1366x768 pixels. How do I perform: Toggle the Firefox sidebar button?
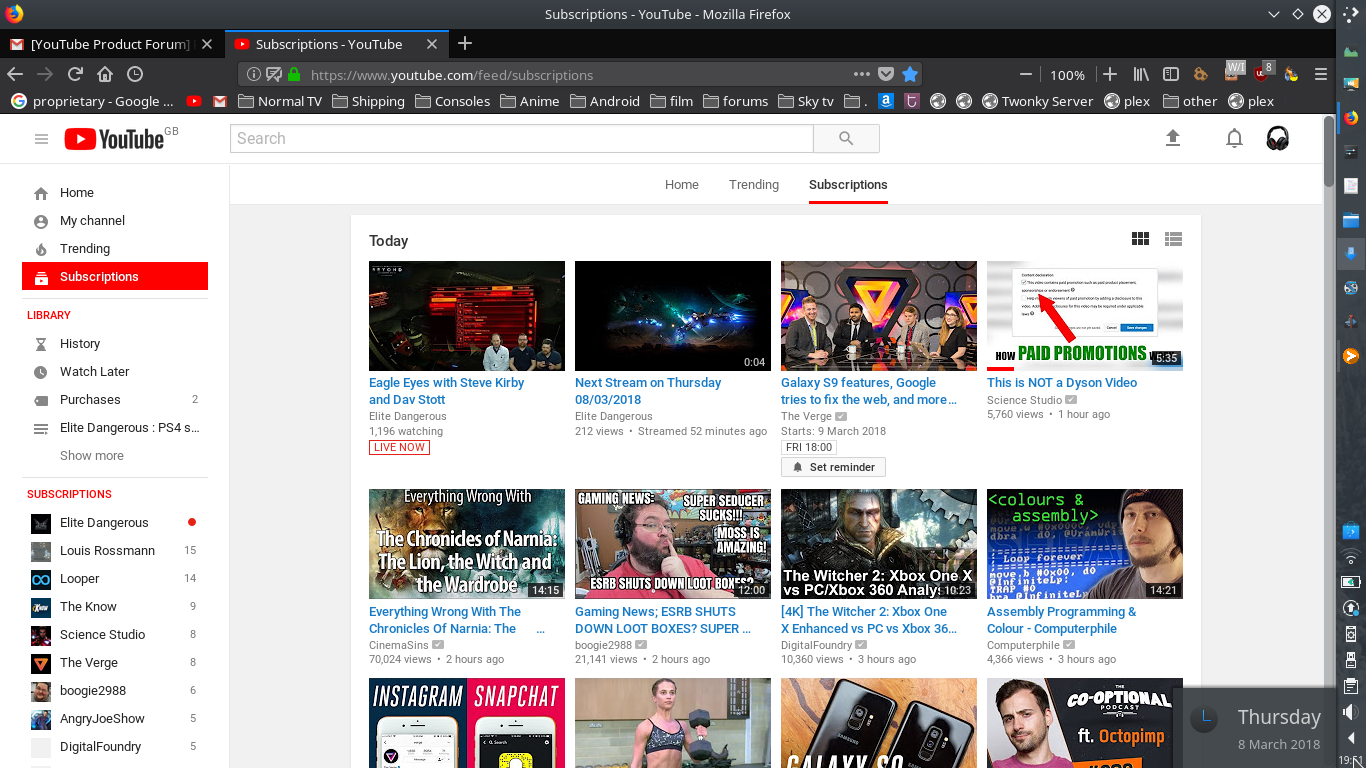(1171, 74)
